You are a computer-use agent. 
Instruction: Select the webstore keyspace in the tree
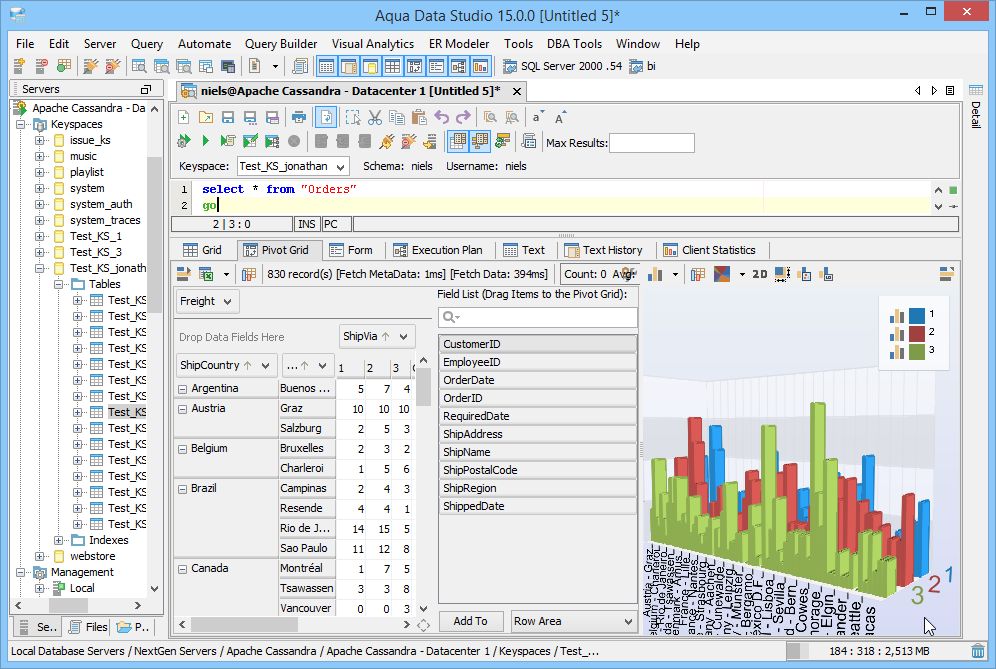(x=93, y=557)
